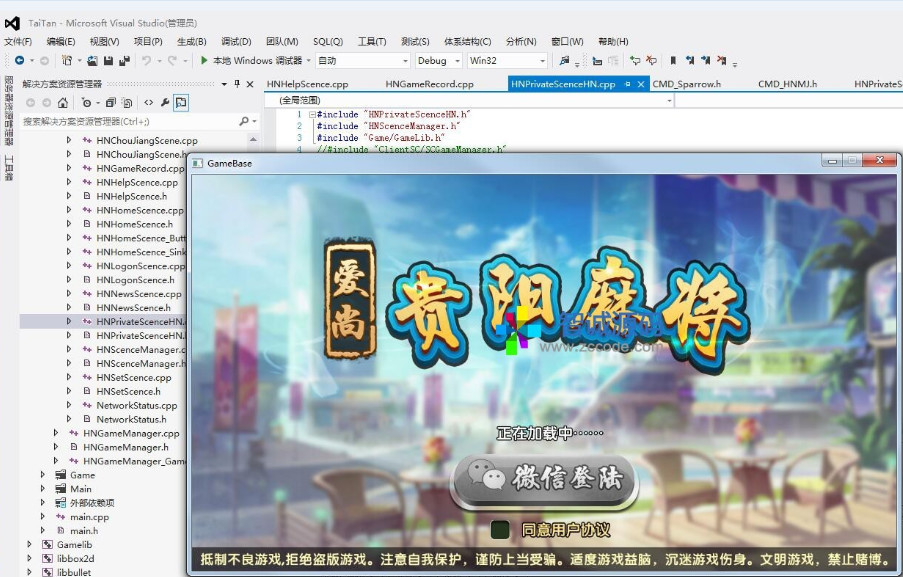The height and width of the screenshot is (577, 903).
Task: Open the dropdown arrow beside 本地 Windows 调试器
Action: coord(309,60)
